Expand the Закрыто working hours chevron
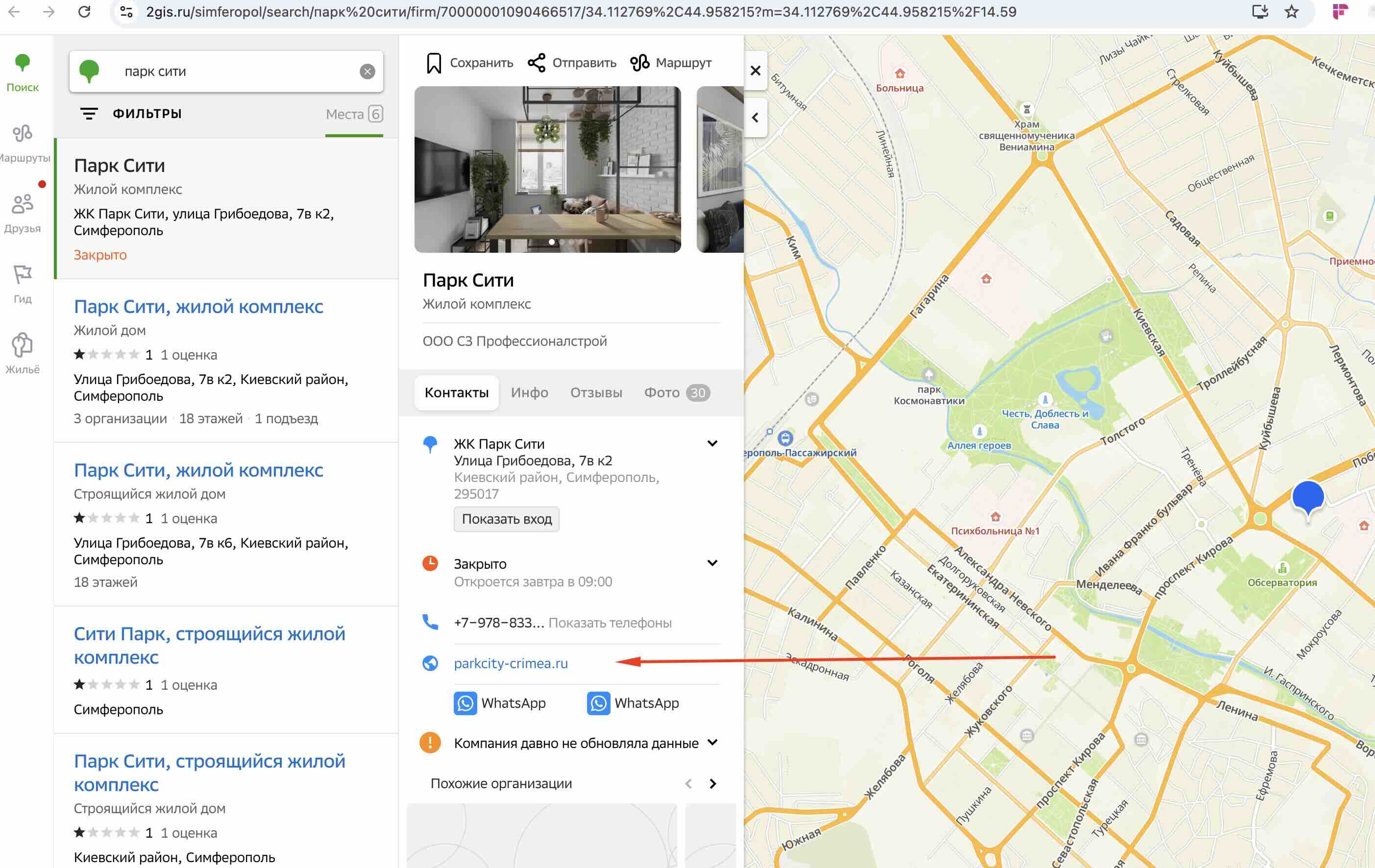This screenshot has height=868, width=1375. click(712, 563)
